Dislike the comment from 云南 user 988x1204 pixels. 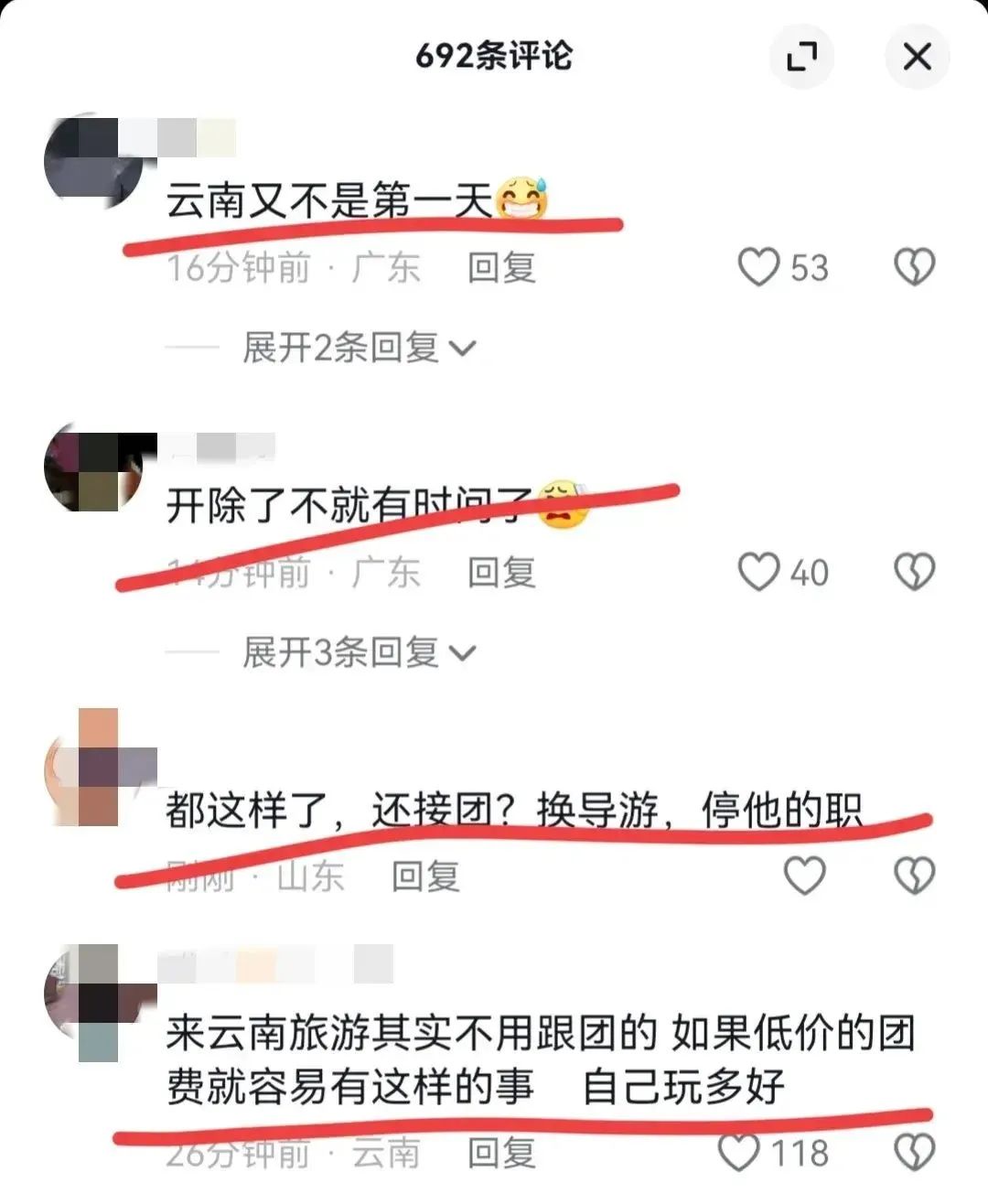(x=913, y=1153)
